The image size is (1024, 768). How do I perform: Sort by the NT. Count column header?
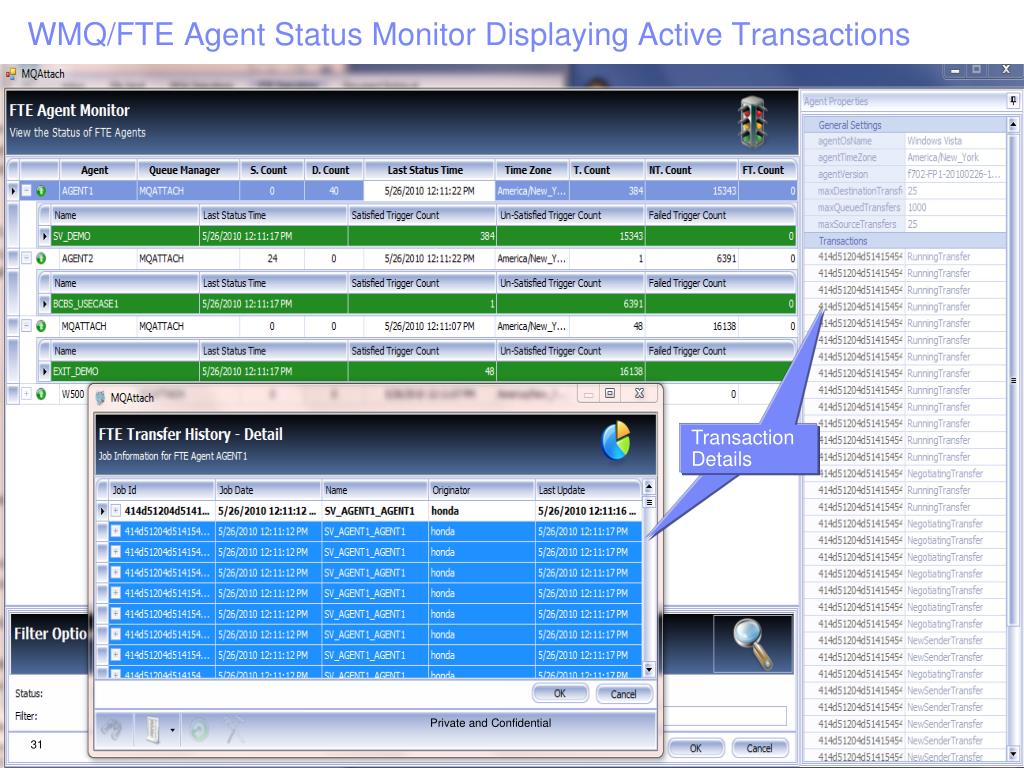[691, 170]
